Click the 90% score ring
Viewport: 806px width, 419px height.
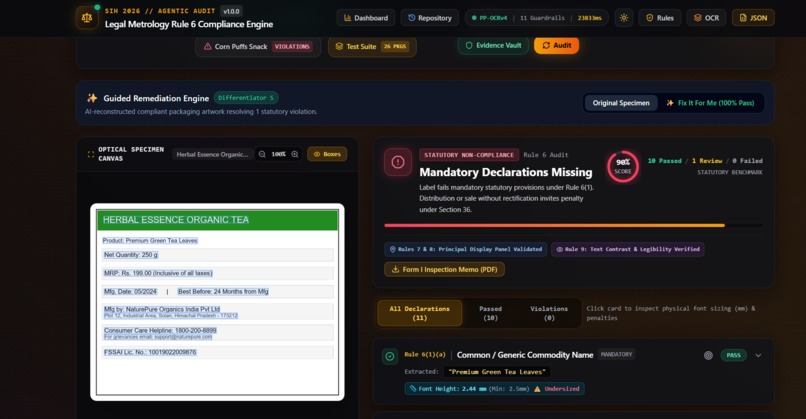tap(622, 166)
